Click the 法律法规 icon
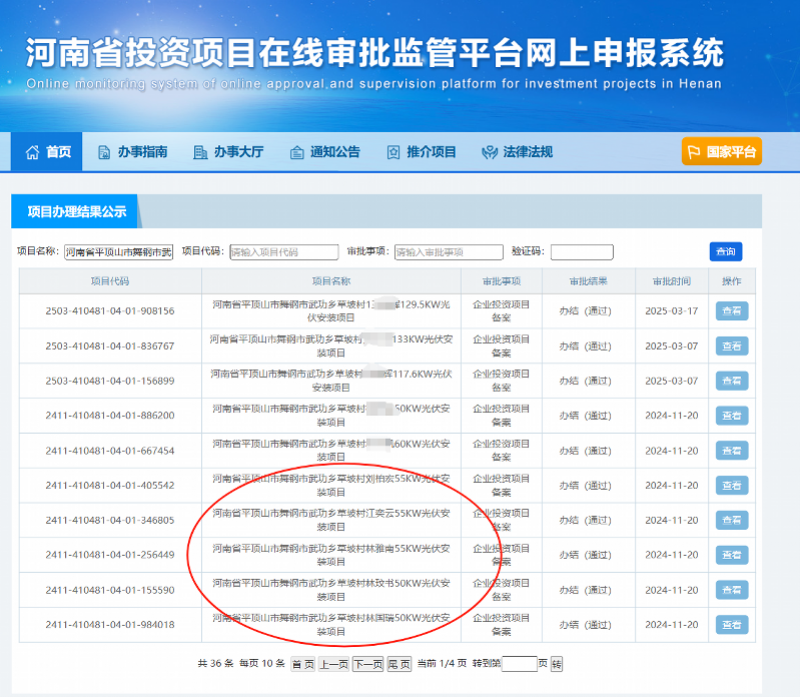800x697 pixels. (489, 152)
